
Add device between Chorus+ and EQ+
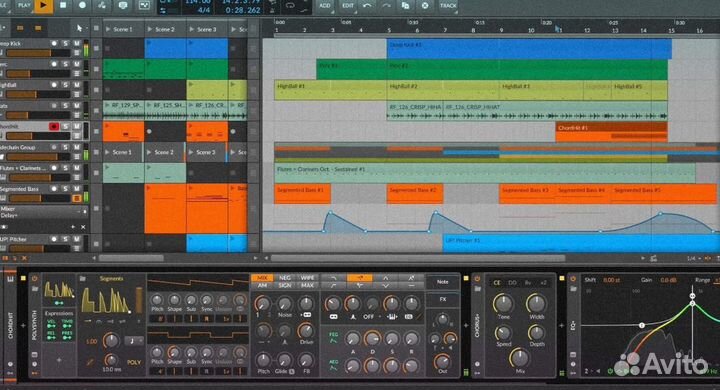(562, 325)
